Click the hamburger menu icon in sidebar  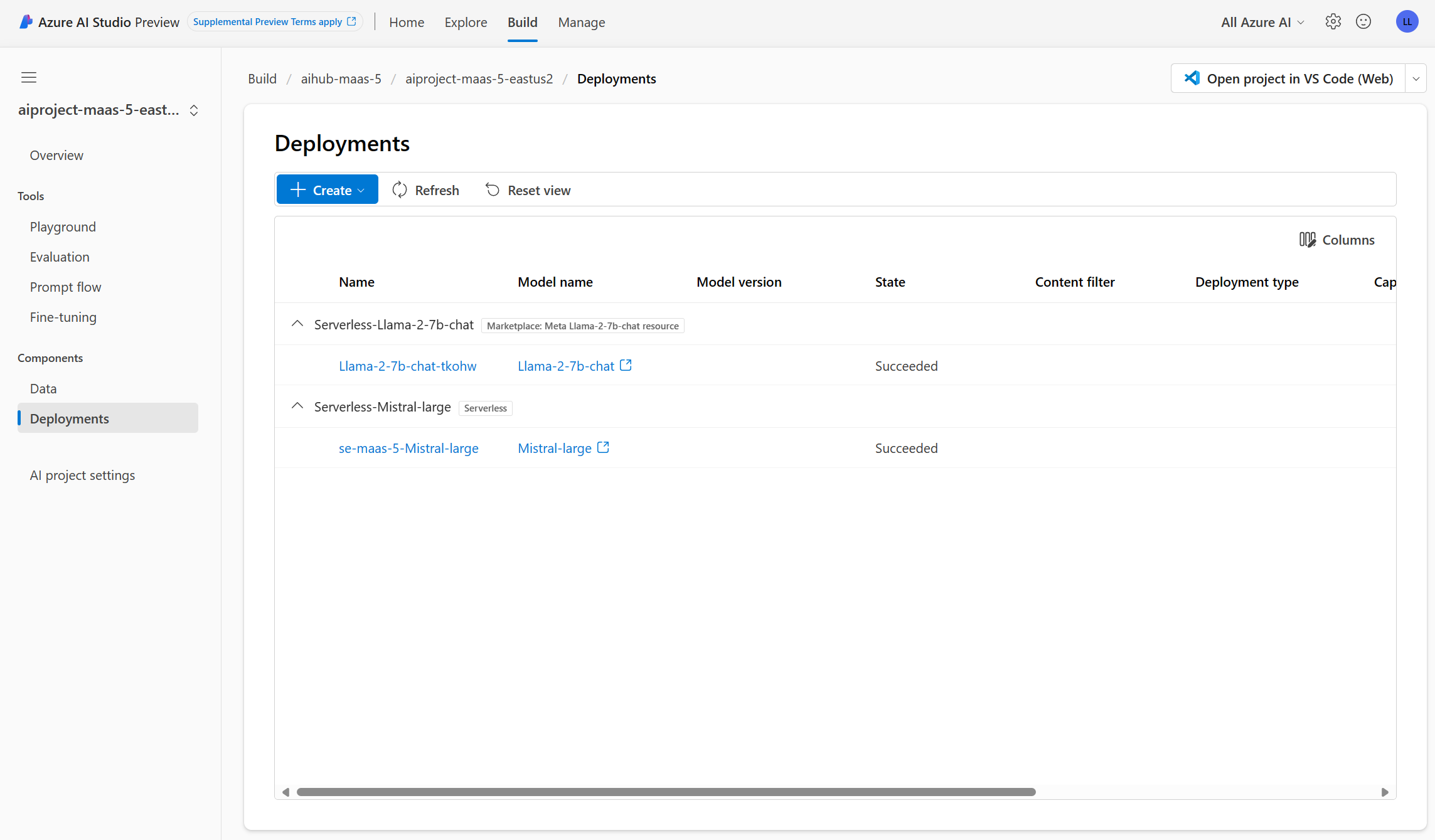29,78
